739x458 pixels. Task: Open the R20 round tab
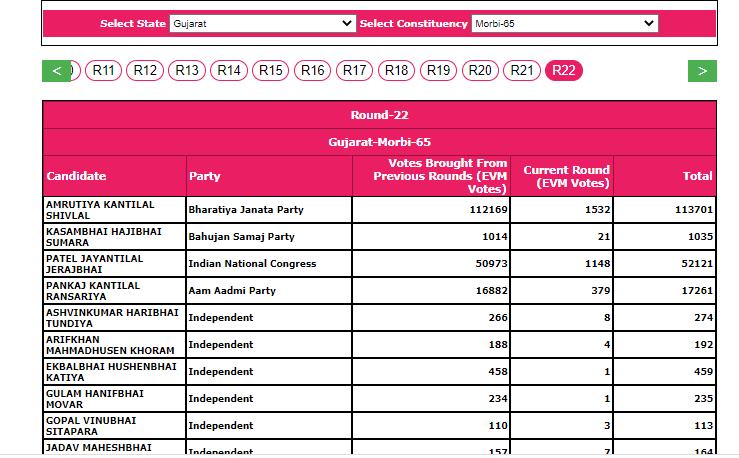point(480,70)
